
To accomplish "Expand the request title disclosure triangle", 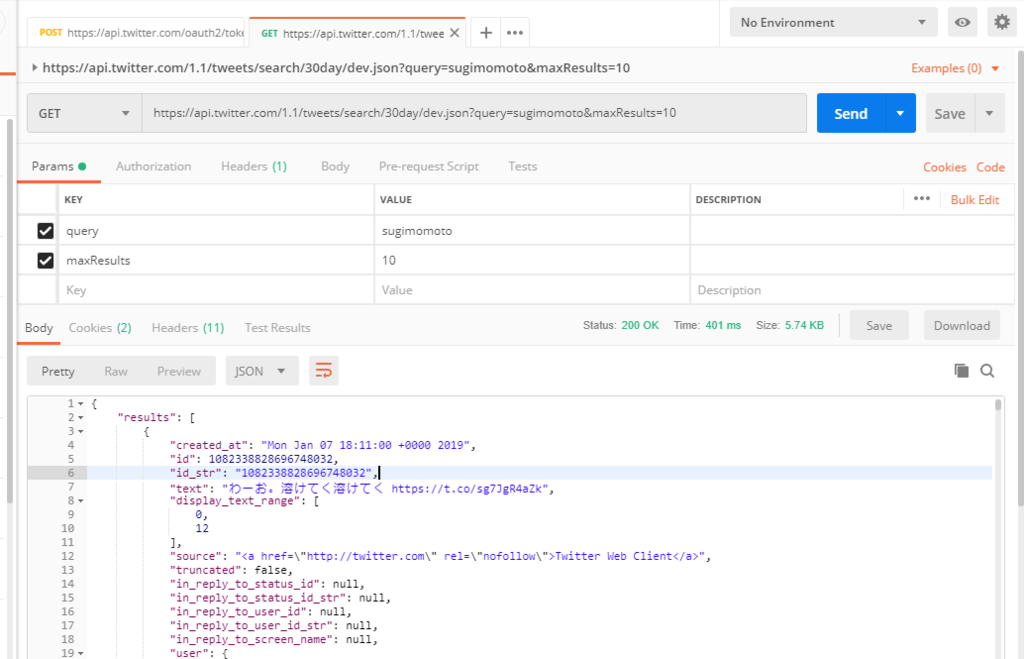I will pos(35,67).
